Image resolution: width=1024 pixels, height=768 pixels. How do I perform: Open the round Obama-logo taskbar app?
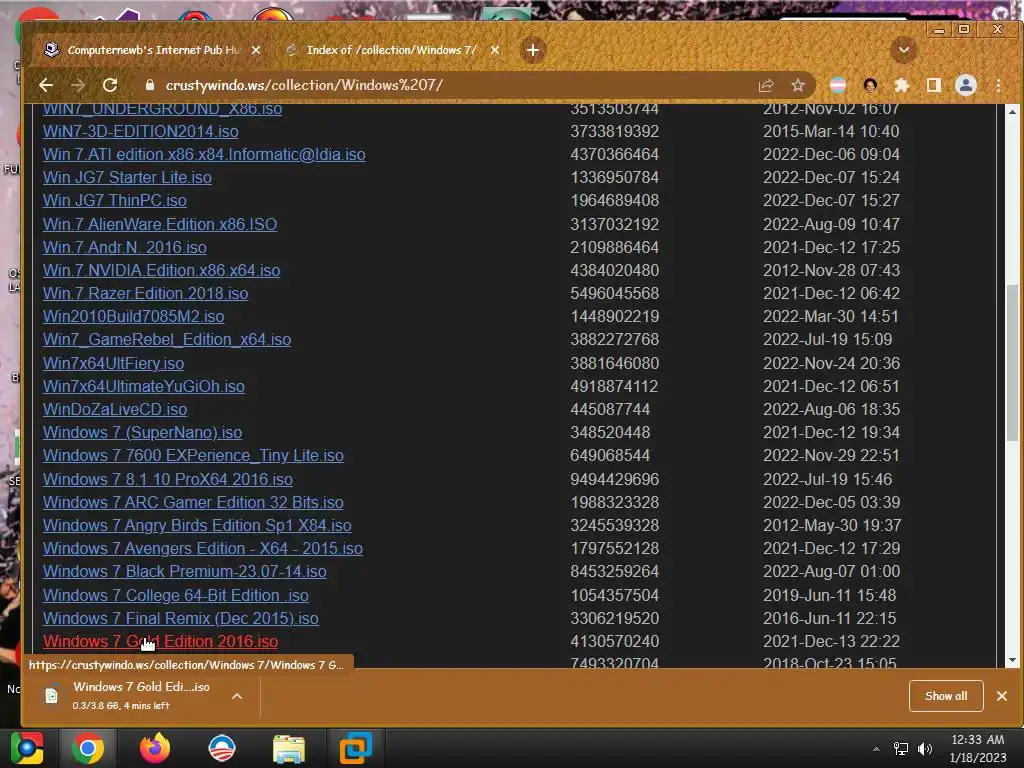click(222, 748)
